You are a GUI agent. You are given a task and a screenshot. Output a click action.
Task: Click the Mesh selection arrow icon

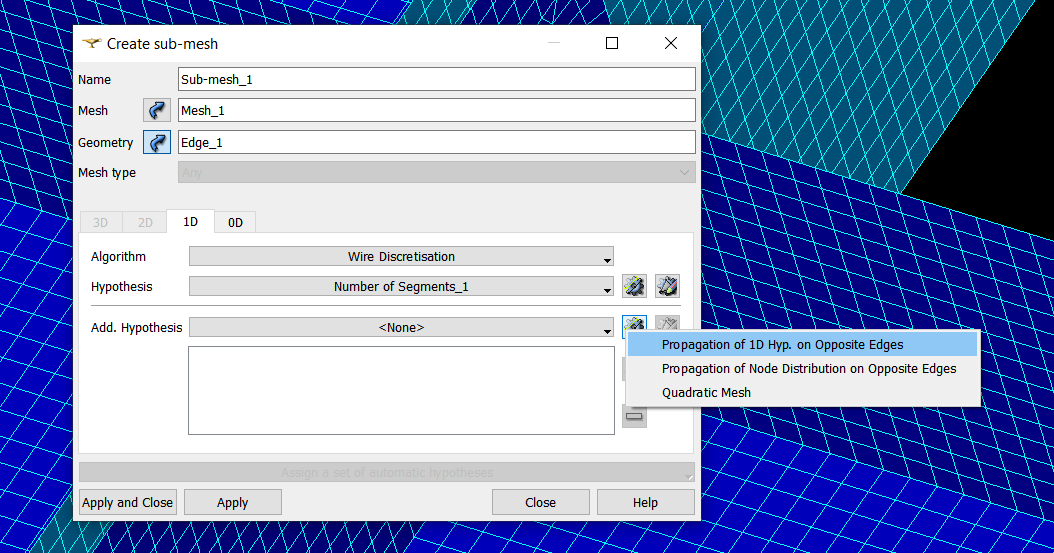[x=157, y=111]
